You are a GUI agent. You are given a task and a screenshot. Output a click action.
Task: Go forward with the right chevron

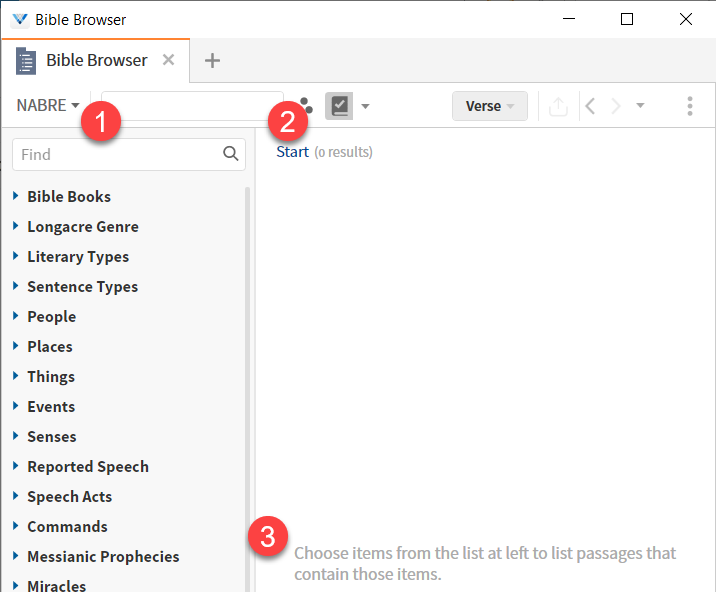(616, 106)
